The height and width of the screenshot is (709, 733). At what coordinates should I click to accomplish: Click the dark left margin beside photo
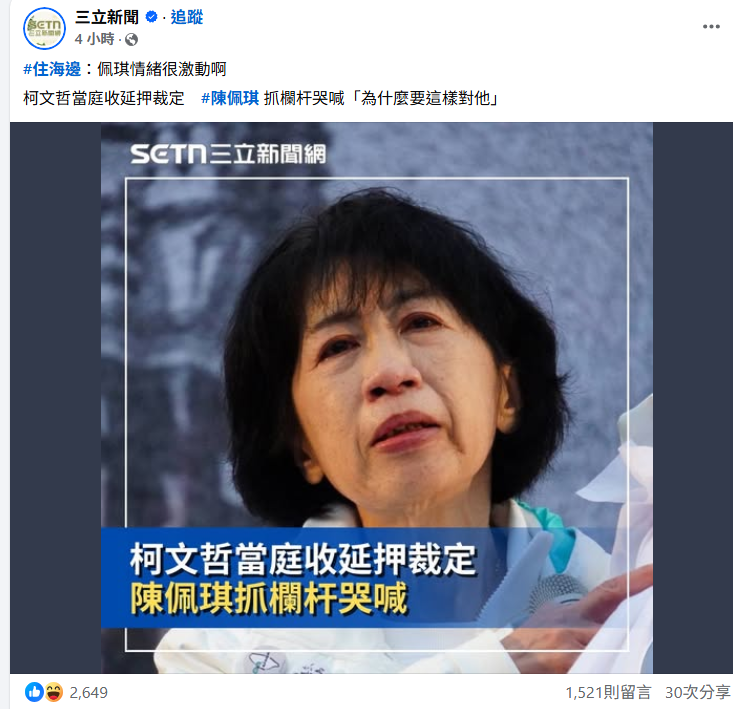[56, 398]
